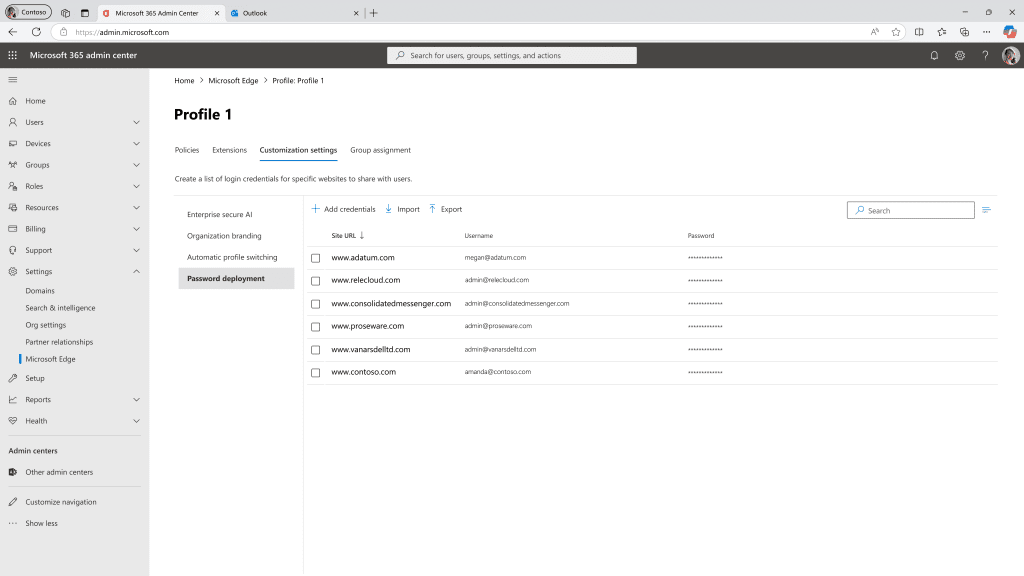
Task: Switch to the Policies tab
Action: [x=187, y=150]
